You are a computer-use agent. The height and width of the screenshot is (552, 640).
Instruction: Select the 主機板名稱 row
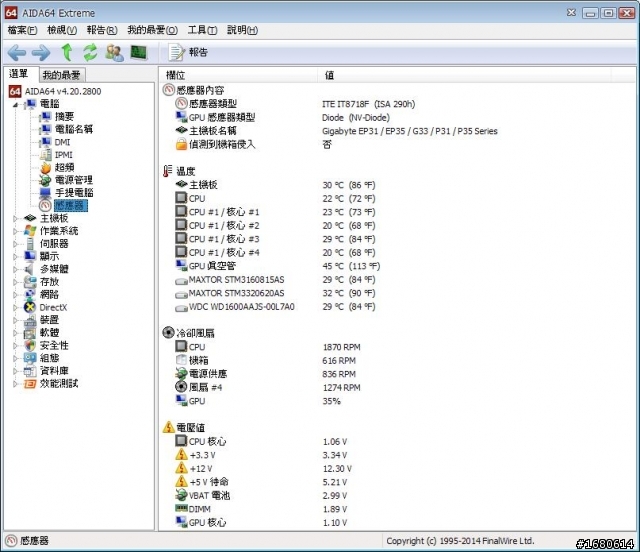pos(336,131)
